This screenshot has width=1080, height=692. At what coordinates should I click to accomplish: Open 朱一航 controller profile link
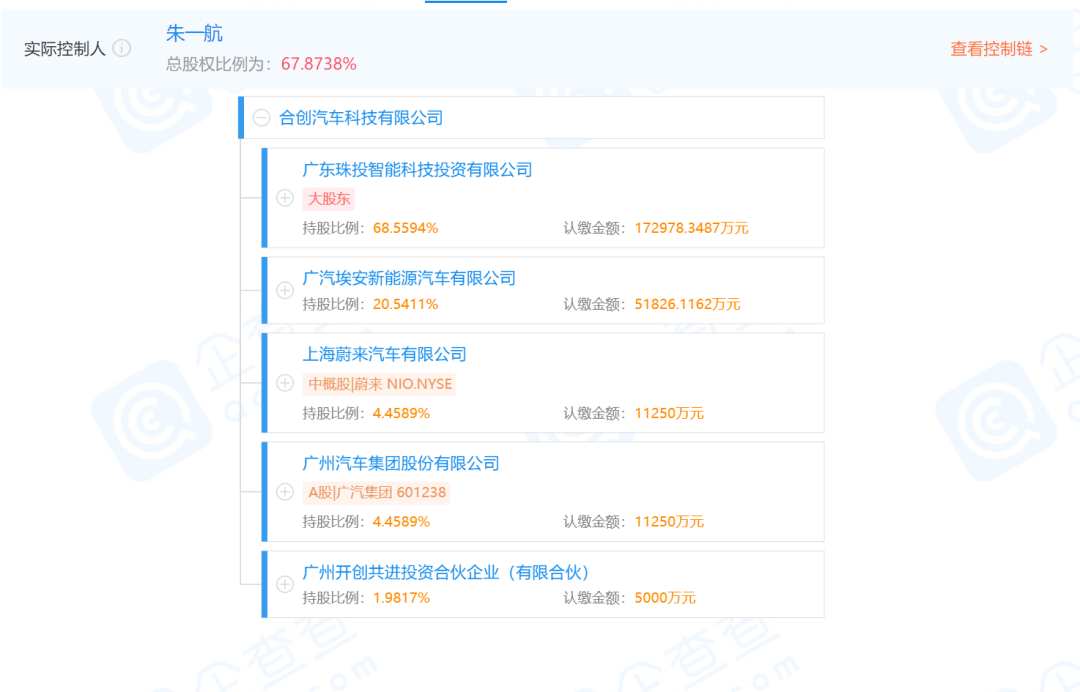[194, 33]
